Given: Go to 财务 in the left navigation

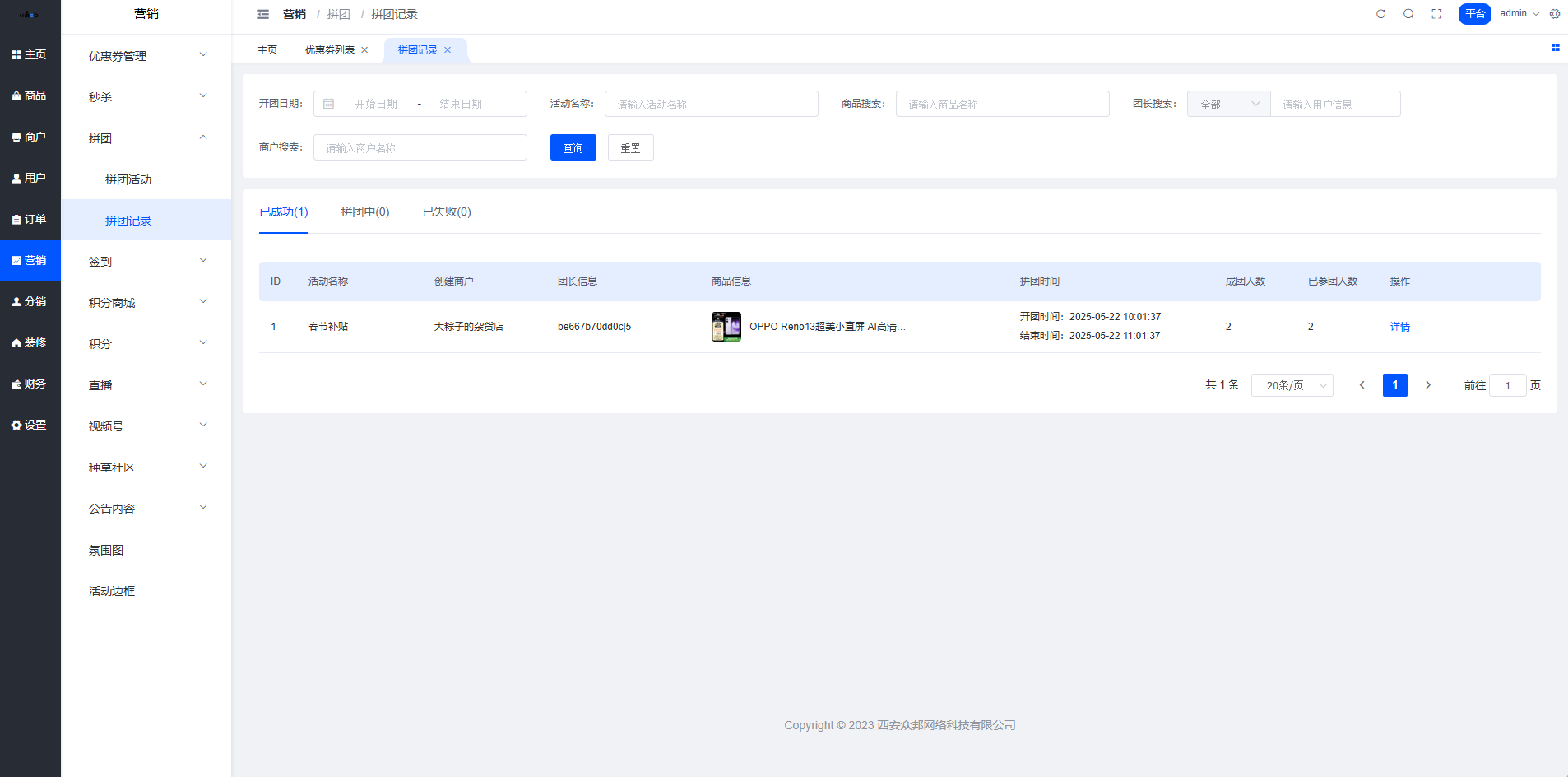Looking at the screenshot, I should (x=30, y=384).
